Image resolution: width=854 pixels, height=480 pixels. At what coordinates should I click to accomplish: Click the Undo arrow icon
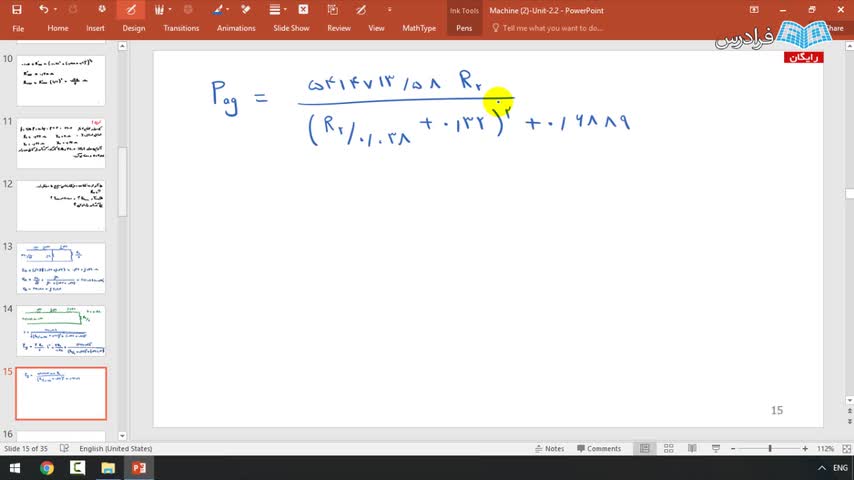click(44, 9)
